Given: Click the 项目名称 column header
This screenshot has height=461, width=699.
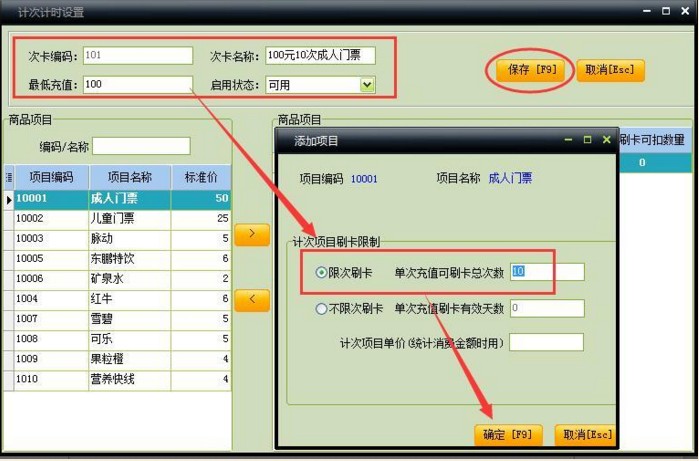Looking at the screenshot, I should pyautogui.click(x=130, y=177).
